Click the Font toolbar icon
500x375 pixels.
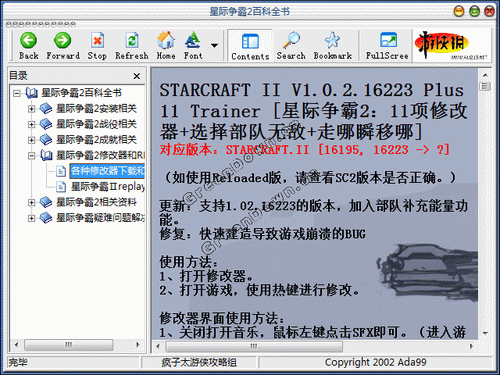coord(193,41)
